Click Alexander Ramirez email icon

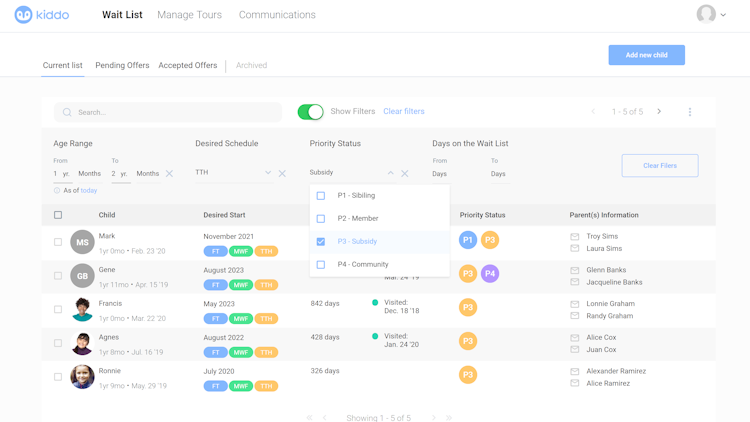coord(575,371)
